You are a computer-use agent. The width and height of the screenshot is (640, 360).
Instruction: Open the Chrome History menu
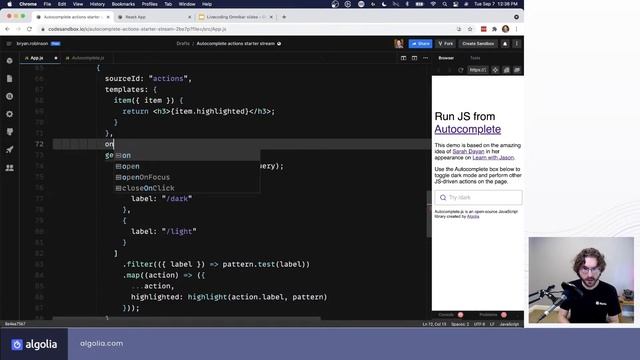tap(97, 4)
